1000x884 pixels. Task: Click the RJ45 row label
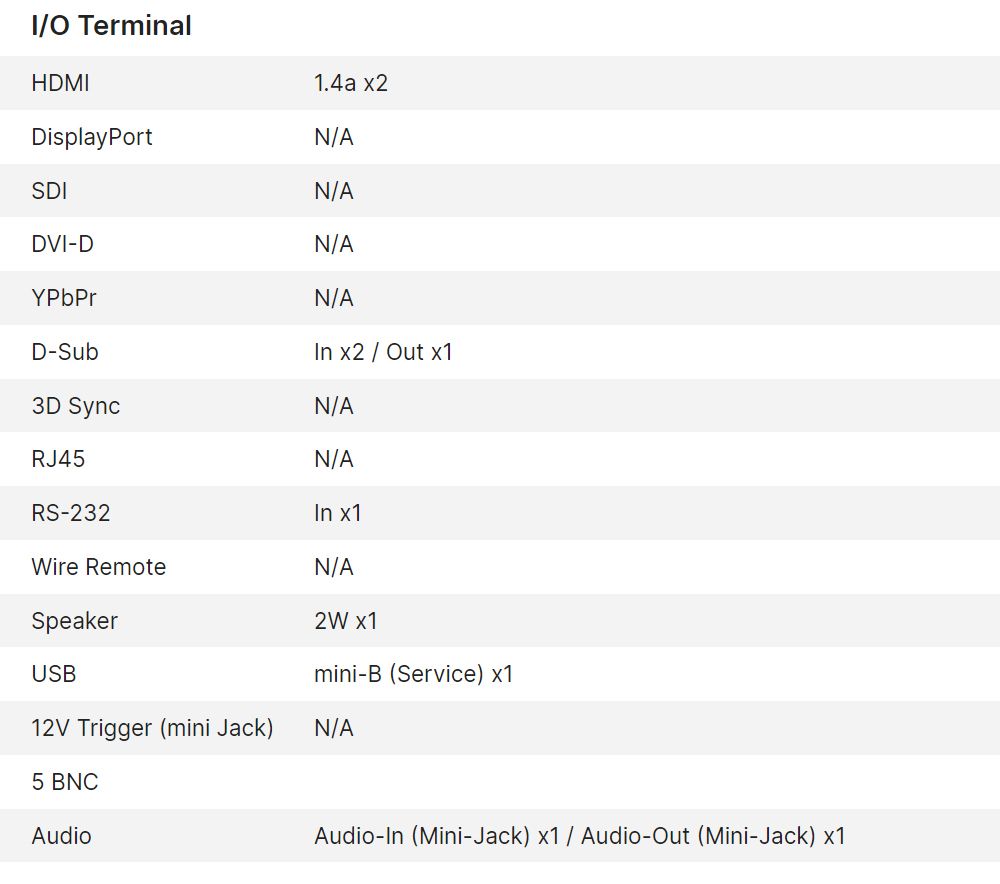pyautogui.click(x=58, y=459)
